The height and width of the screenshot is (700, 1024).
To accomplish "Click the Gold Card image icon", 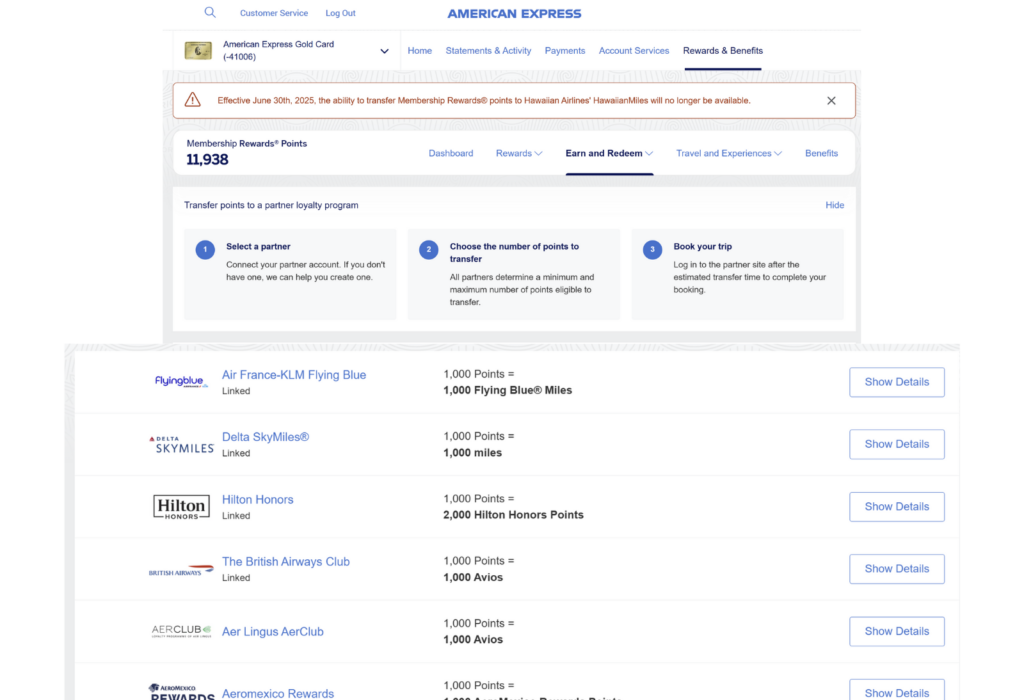I will pyautogui.click(x=198, y=51).
